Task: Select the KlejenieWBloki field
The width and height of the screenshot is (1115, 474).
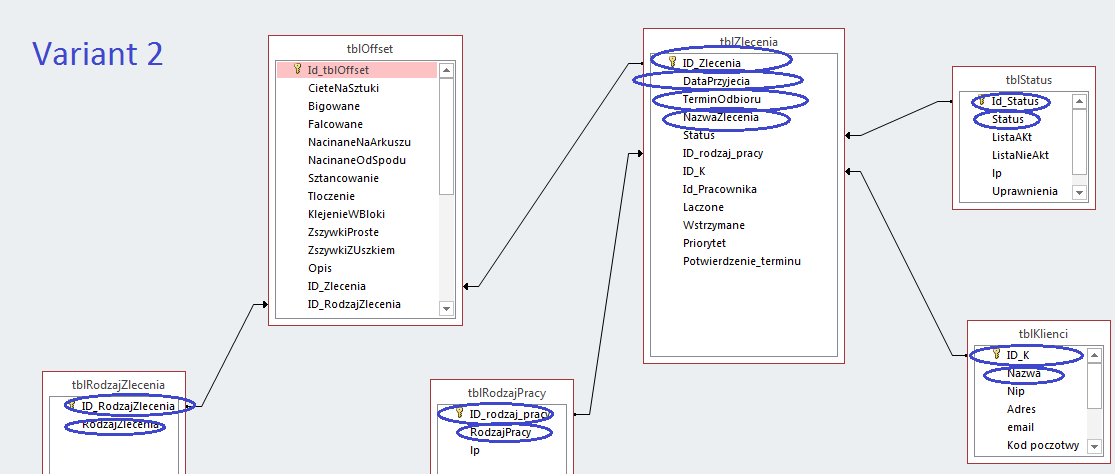Action: point(346,214)
